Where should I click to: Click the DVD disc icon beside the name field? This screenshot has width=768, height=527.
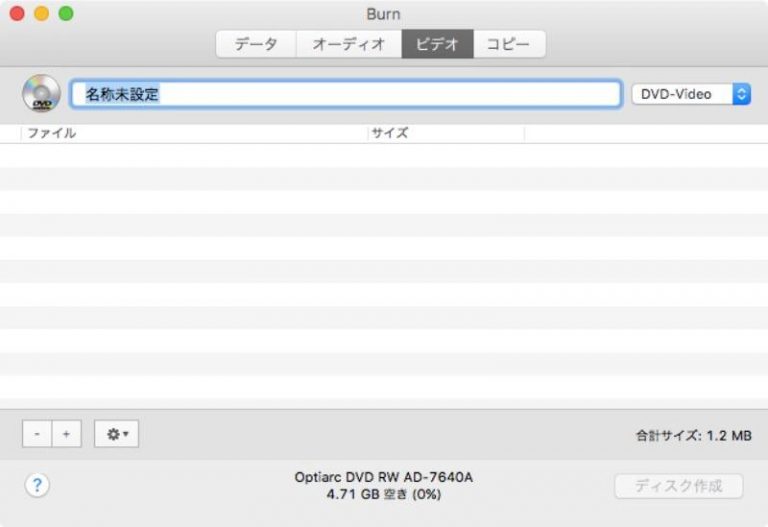click(41, 94)
